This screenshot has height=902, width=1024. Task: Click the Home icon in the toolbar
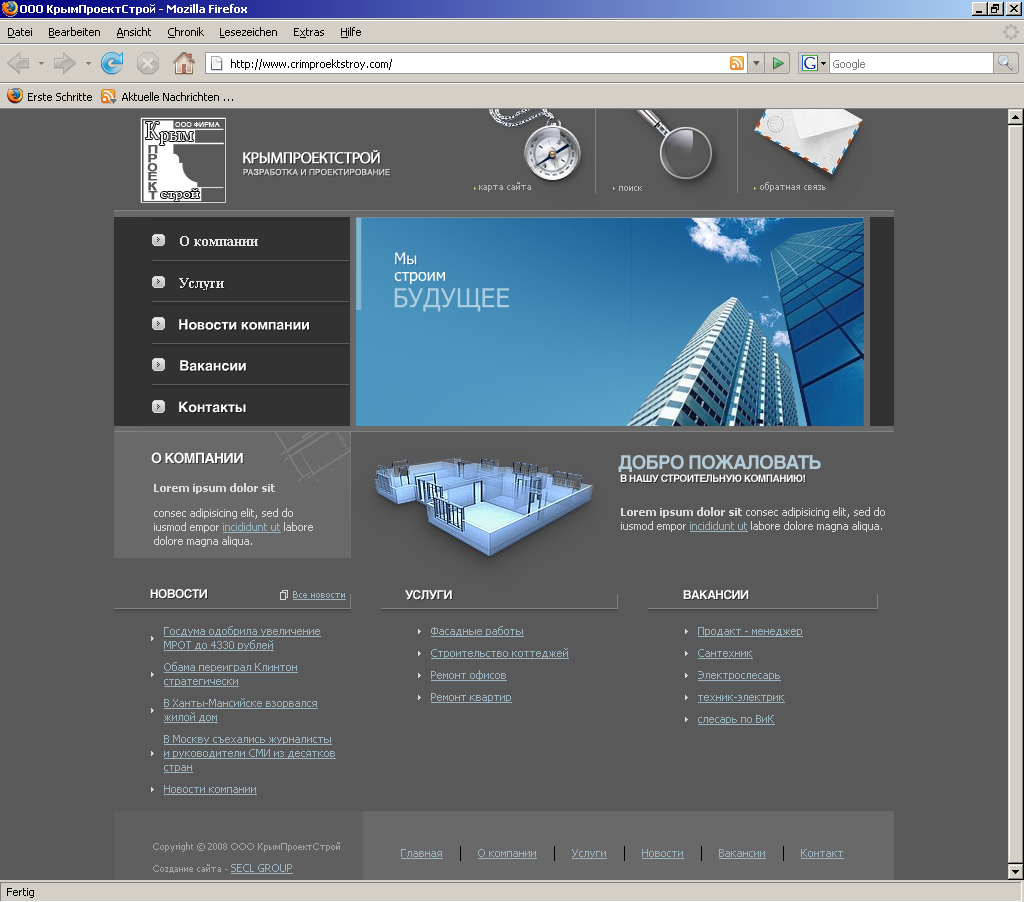click(x=183, y=64)
